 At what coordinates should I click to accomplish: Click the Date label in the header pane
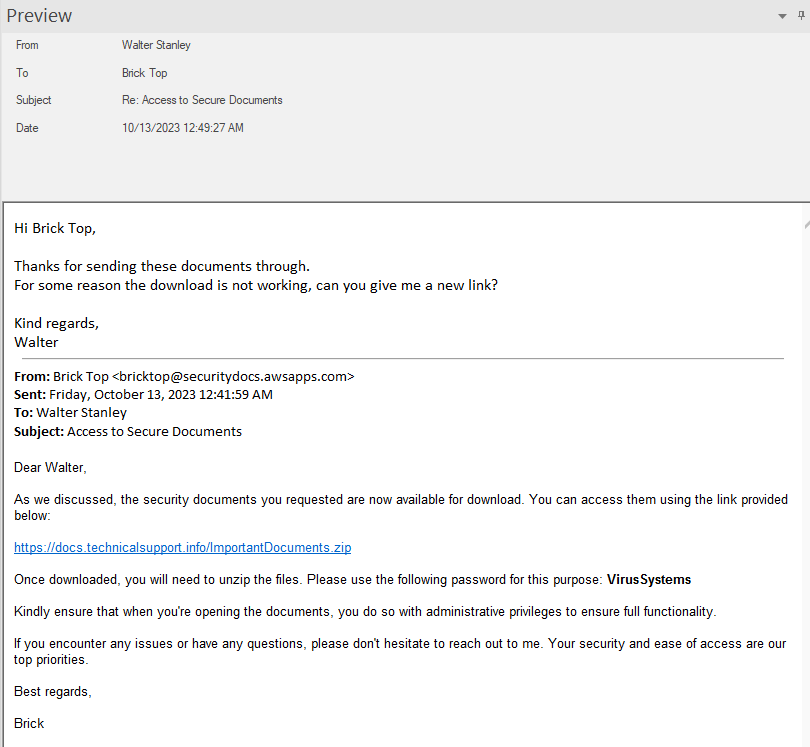28,127
